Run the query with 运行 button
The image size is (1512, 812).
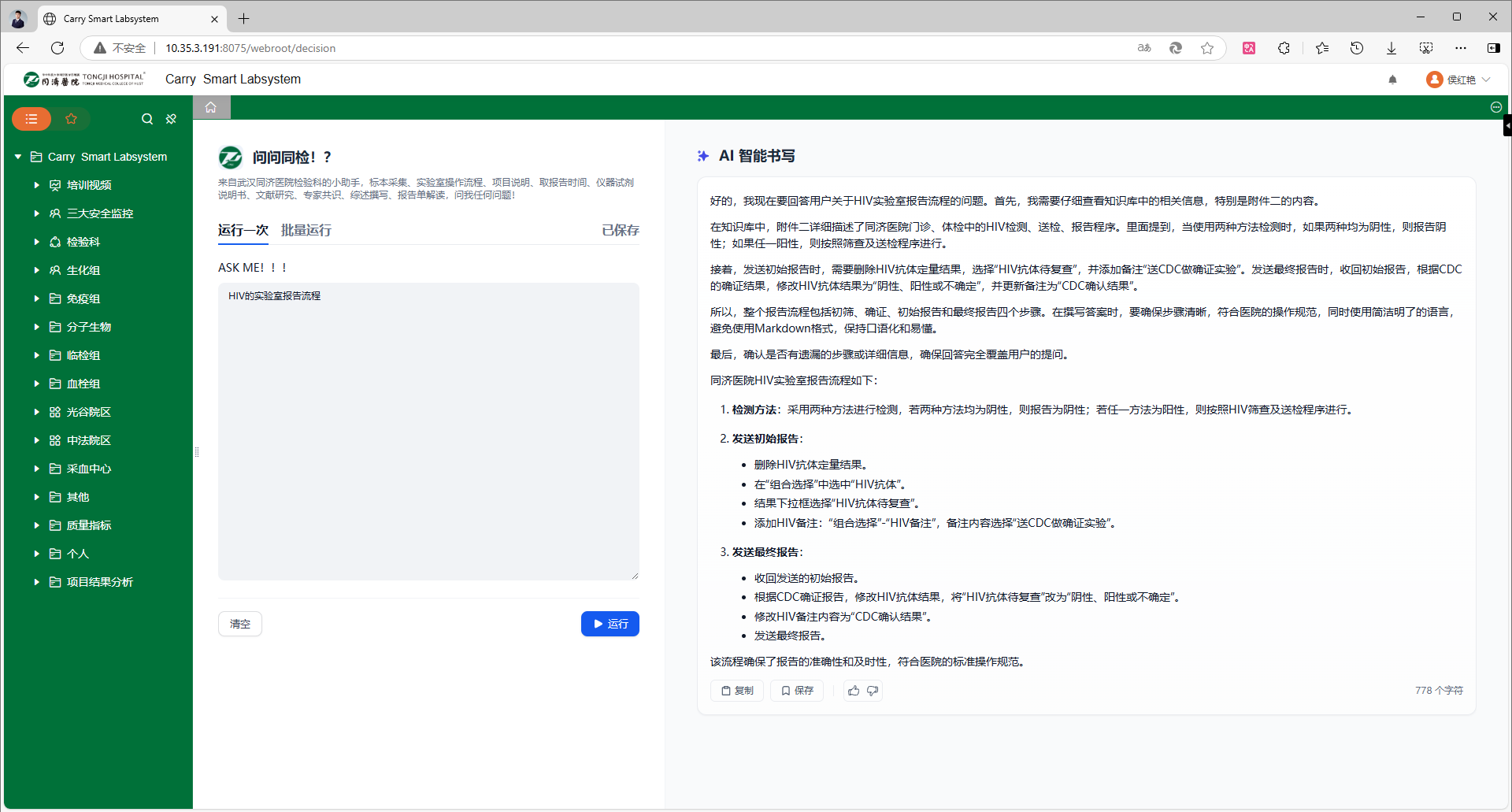(x=610, y=624)
